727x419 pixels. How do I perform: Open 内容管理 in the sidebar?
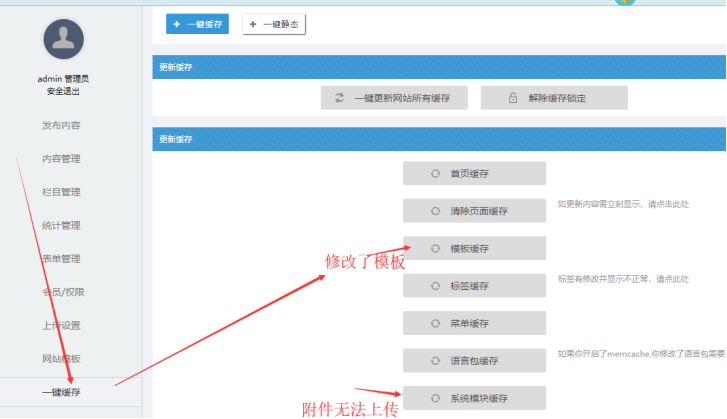click(x=62, y=159)
